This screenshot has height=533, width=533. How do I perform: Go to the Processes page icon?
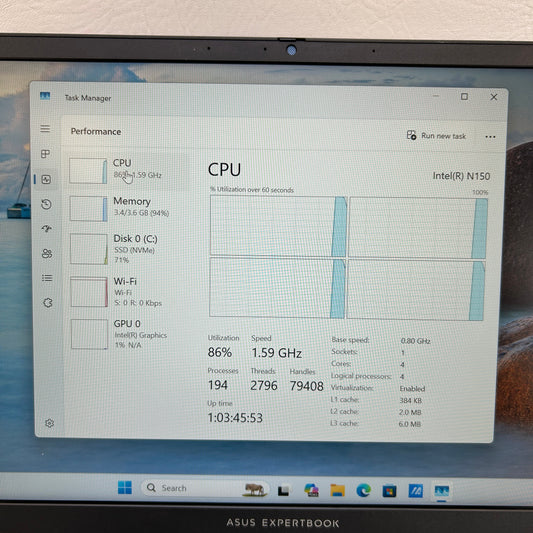coord(46,154)
